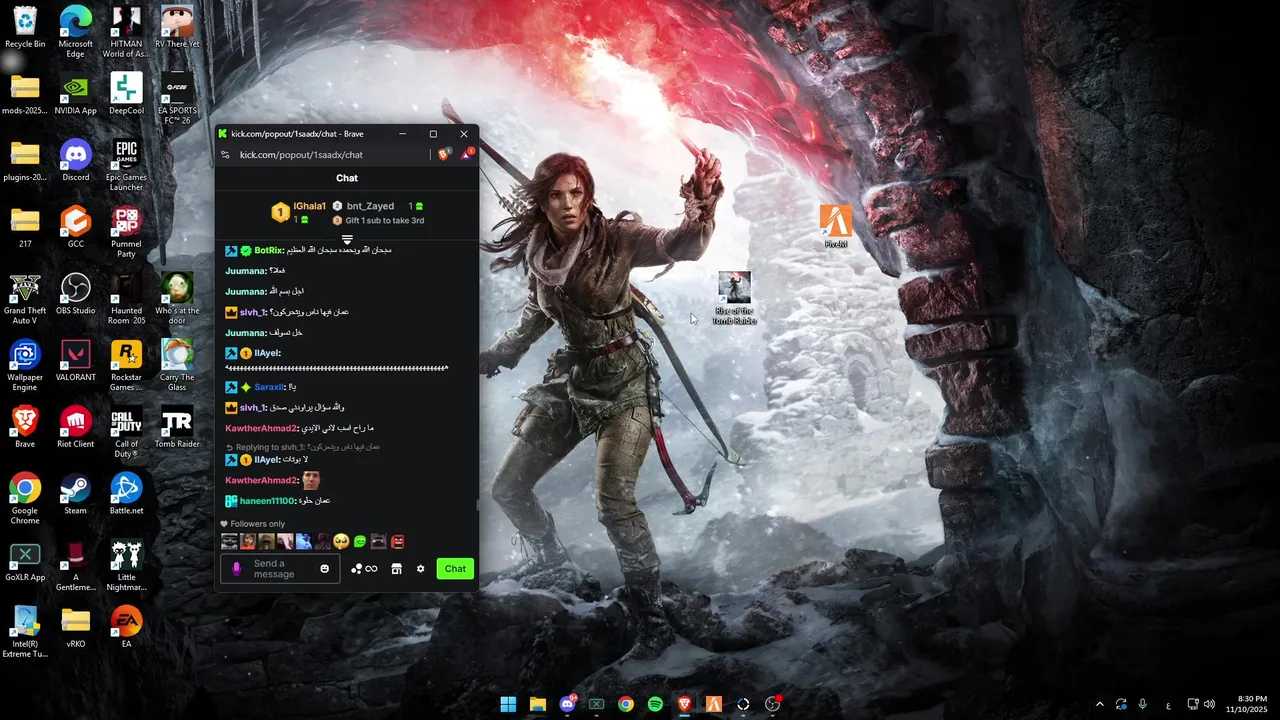The height and width of the screenshot is (720, 1280).
Task: Open BotRix username in chat
Action: [269, 250]
